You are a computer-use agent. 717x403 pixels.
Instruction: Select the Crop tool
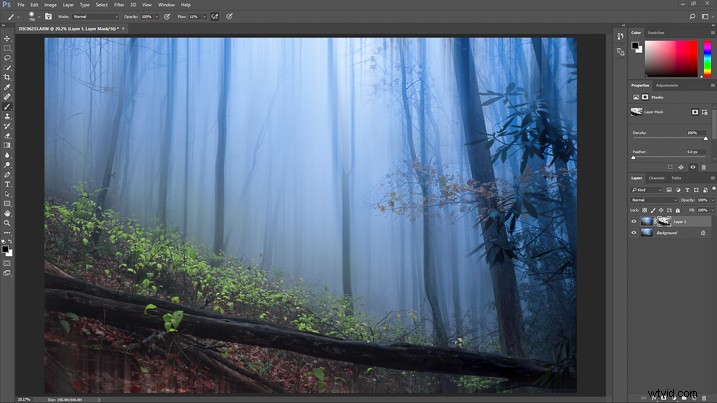point(7,77)
